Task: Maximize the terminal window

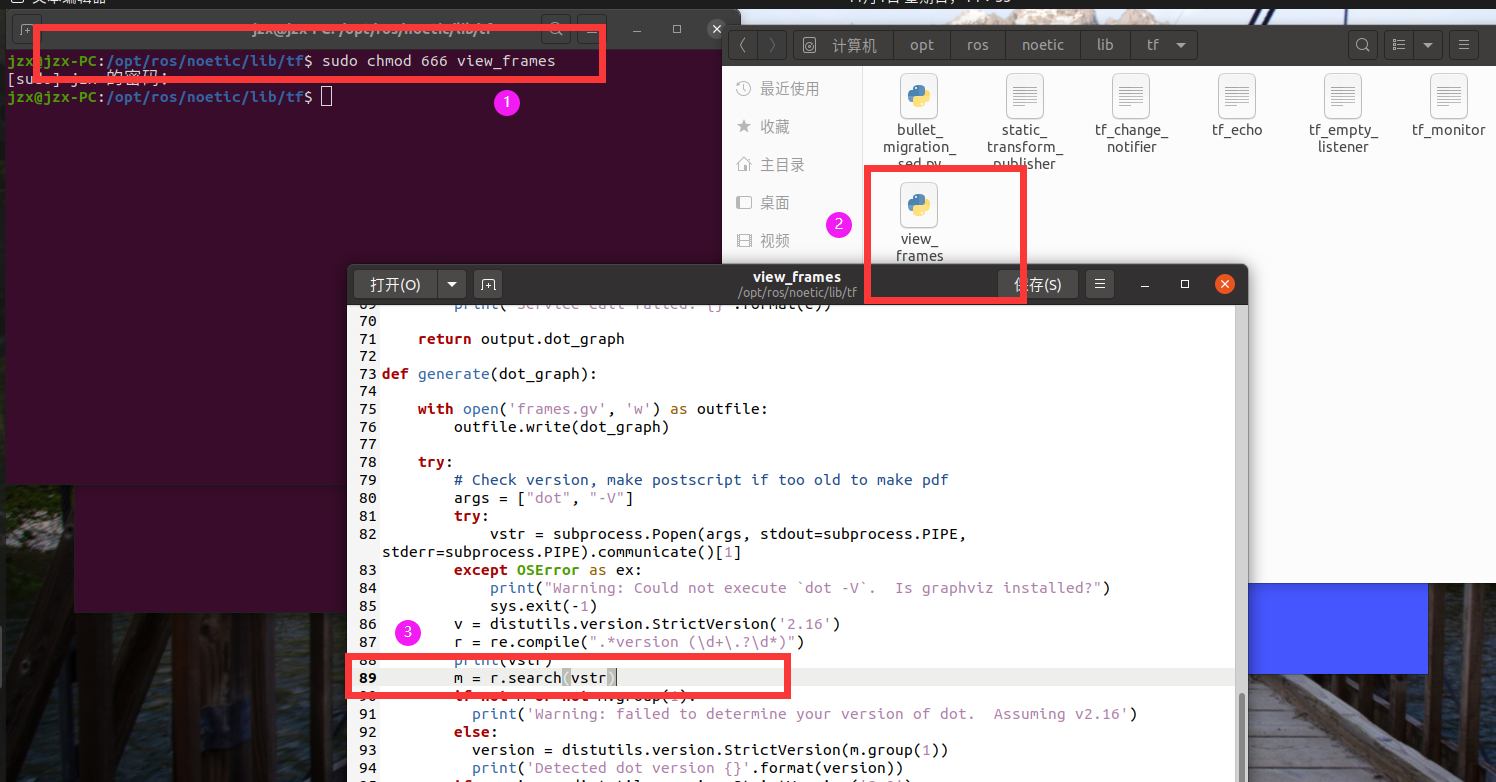Action: [x=677, y=29]
